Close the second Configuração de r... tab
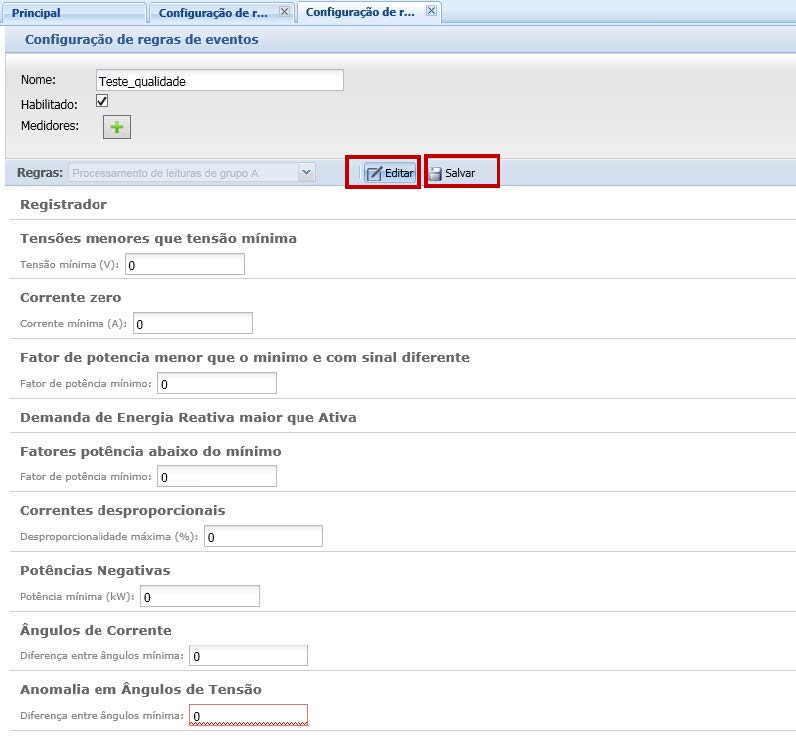The height and width of the screenshot is (737, 796). coord(284,12)
